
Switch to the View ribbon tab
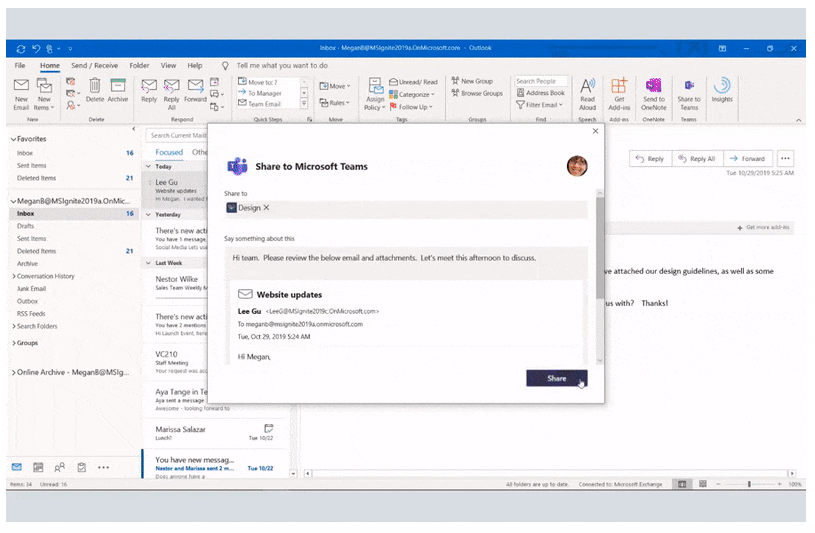tap(168, 66)
